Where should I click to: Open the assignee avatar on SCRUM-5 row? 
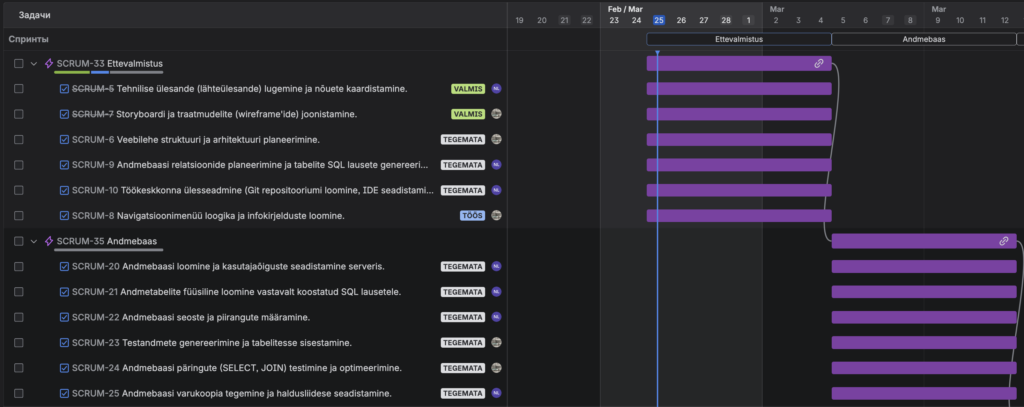pyautogui.click(x=496, y=89)
